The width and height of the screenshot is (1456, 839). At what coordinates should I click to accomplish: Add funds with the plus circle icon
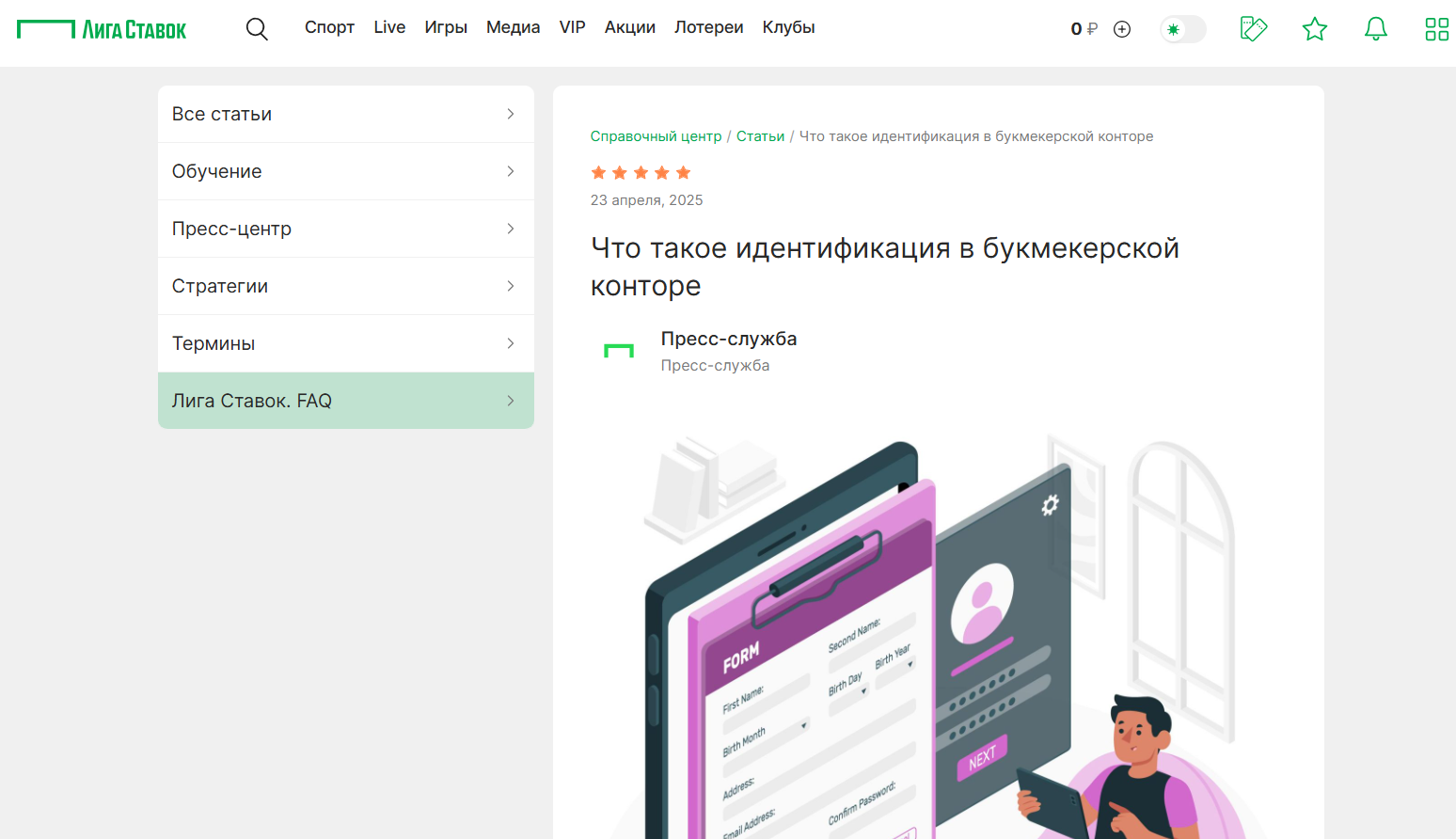coord(1122,29)
